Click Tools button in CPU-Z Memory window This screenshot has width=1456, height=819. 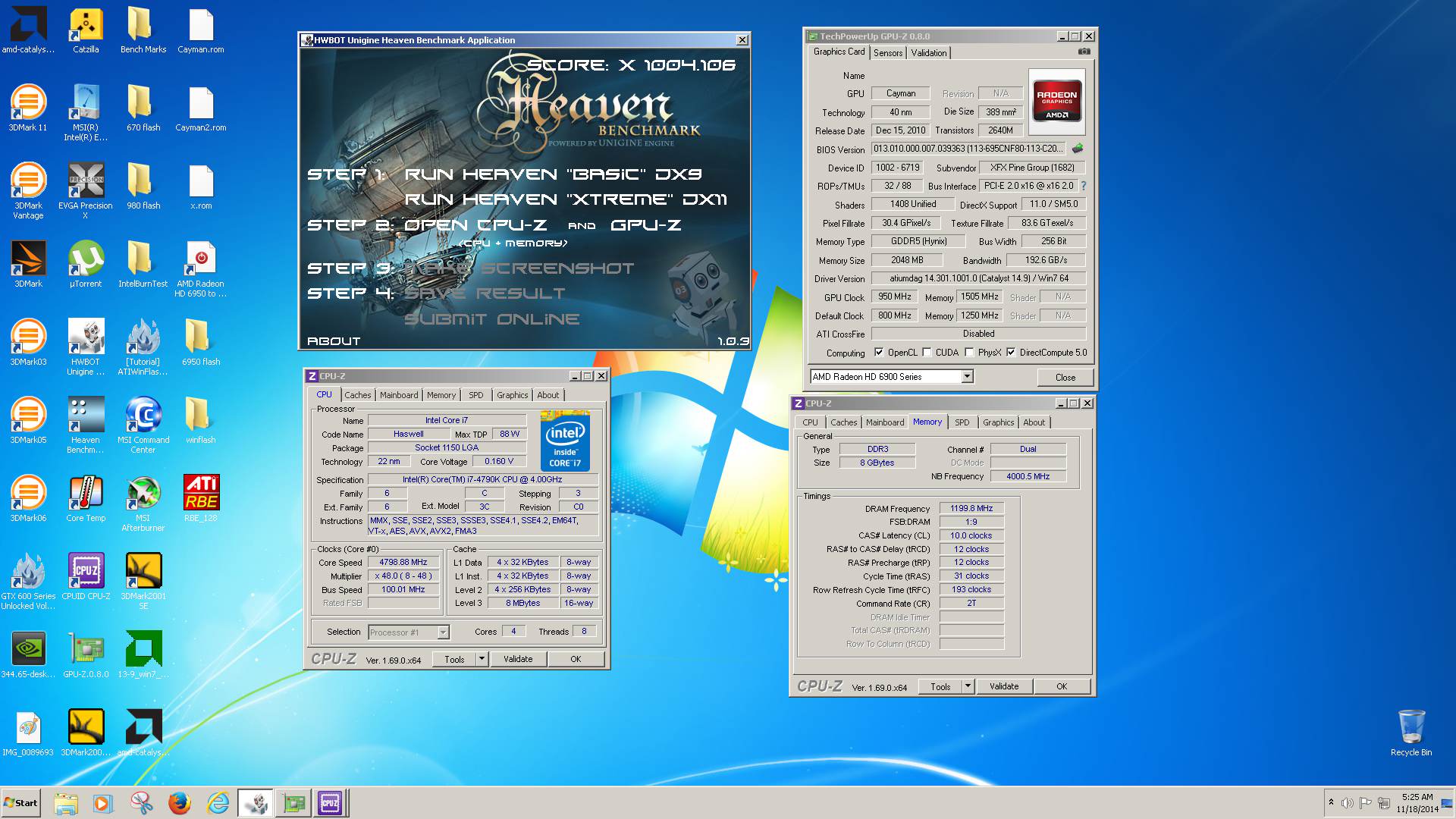(940, 686)
